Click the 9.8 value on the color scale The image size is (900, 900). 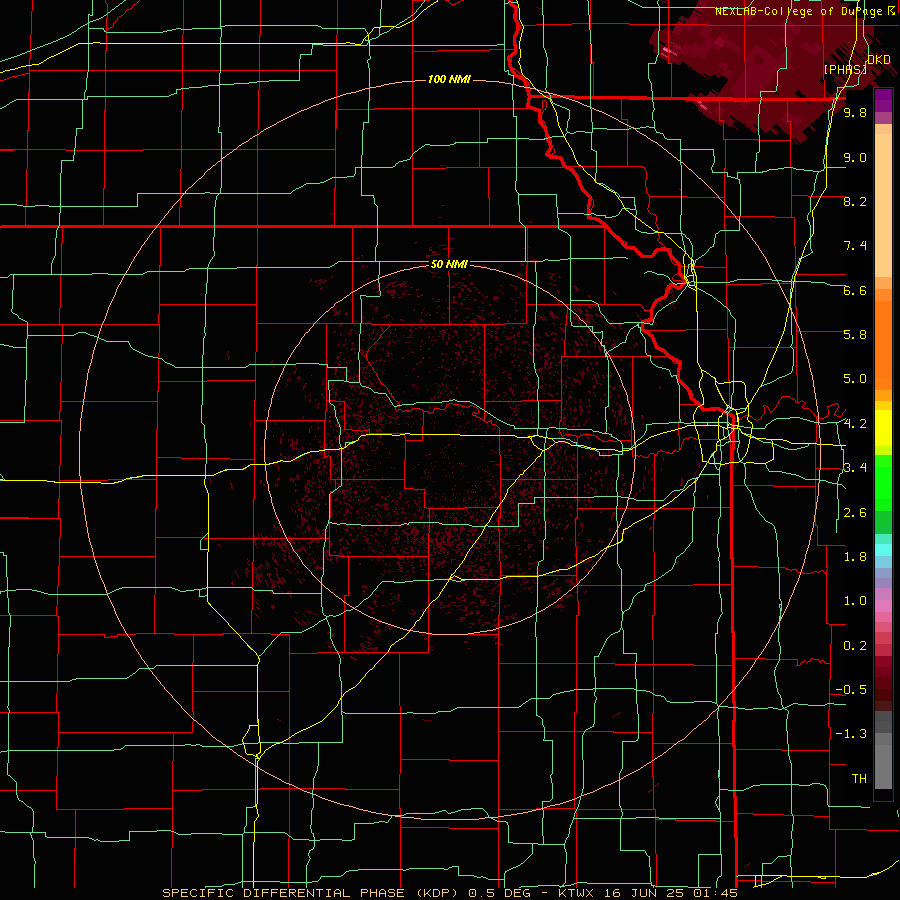pos(855,112)
